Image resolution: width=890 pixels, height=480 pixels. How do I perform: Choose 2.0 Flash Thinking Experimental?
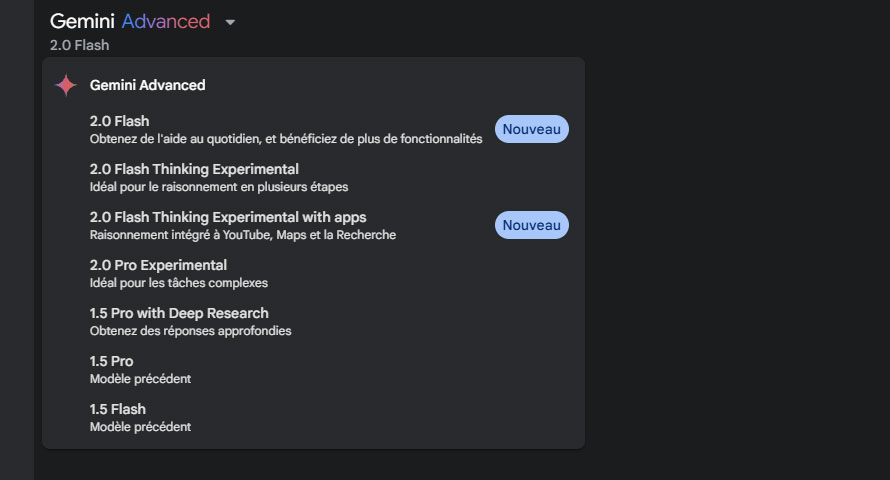click(x=313, y=178)
